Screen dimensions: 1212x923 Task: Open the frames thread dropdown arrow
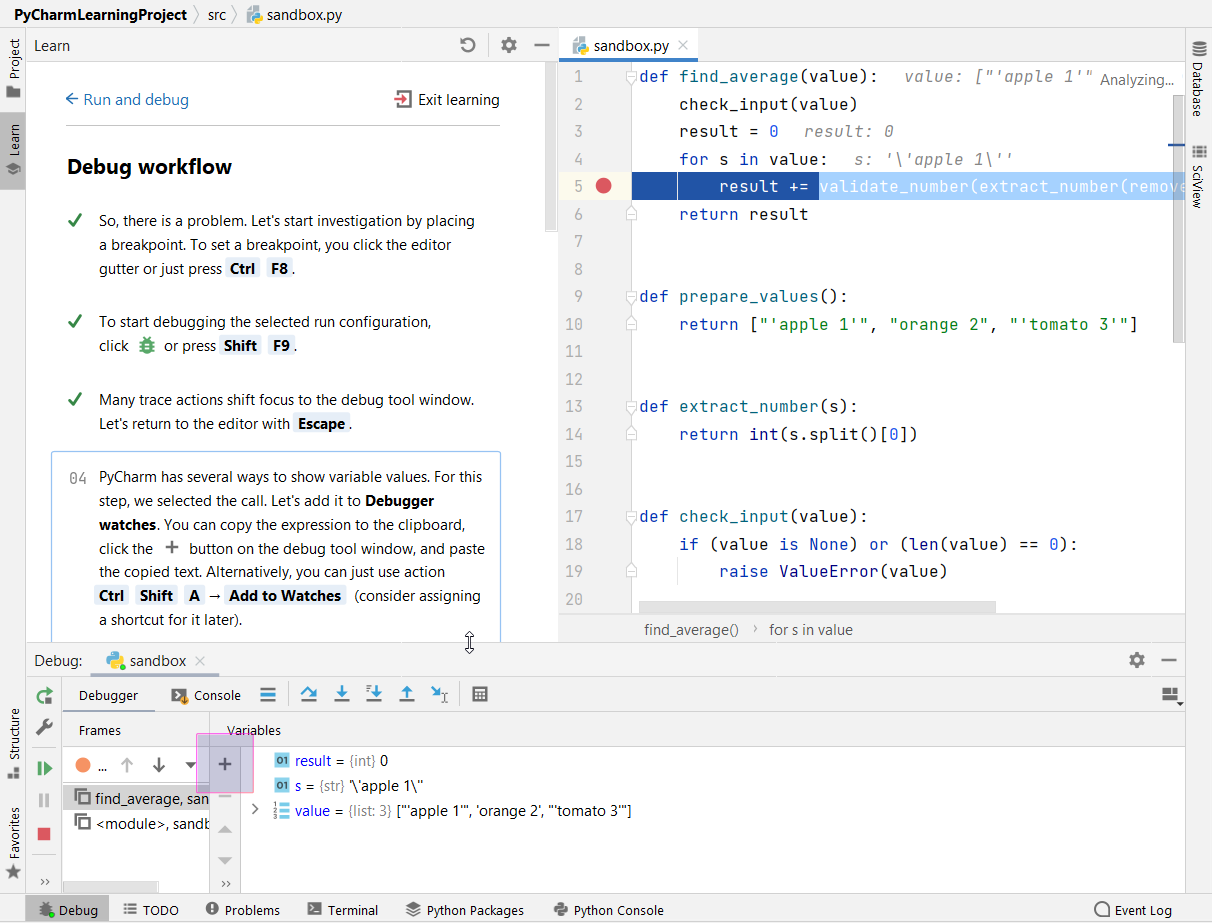[x=190, y=765]
